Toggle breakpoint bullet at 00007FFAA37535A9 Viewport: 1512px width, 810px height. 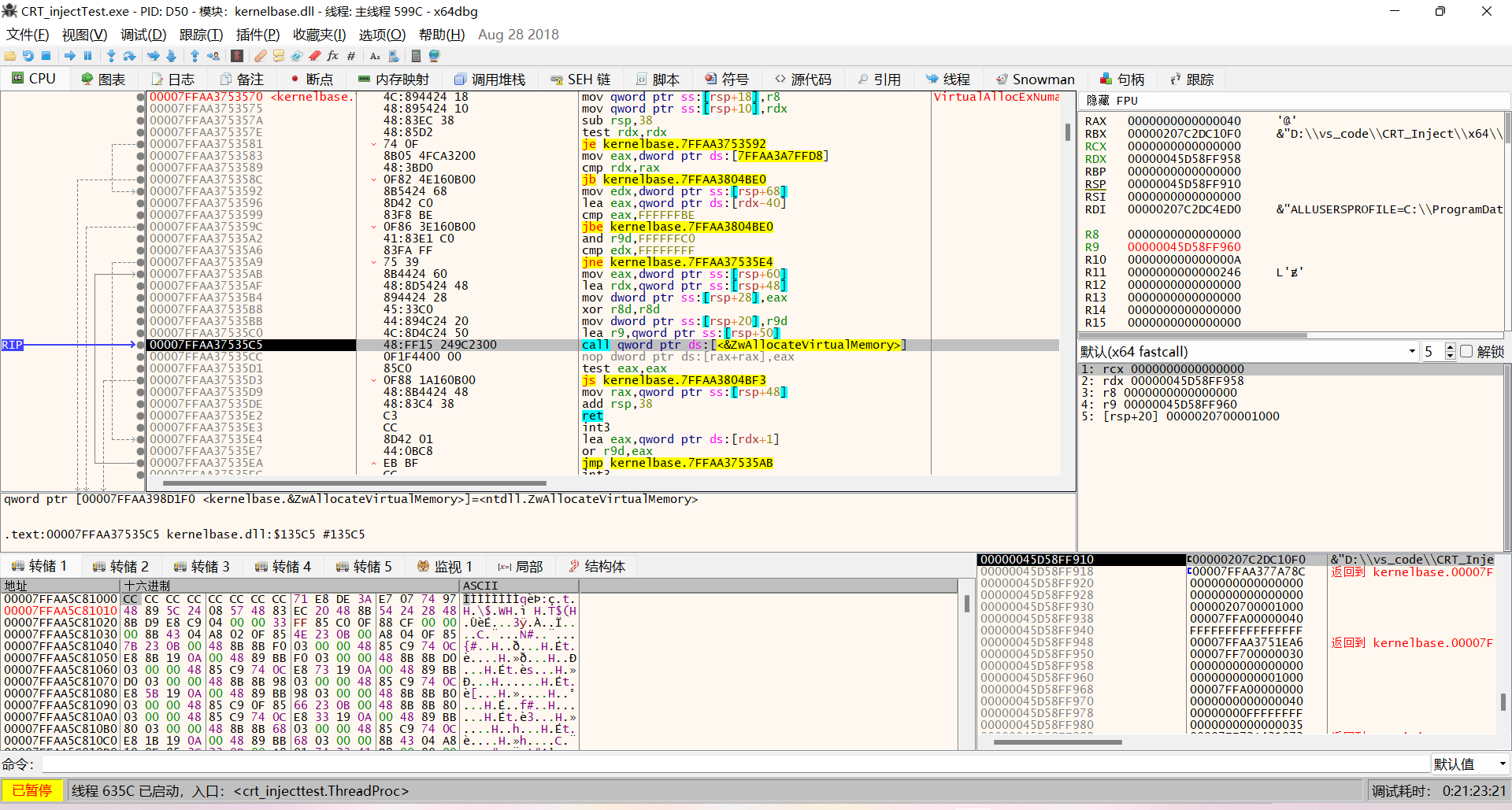coord(140,262)
